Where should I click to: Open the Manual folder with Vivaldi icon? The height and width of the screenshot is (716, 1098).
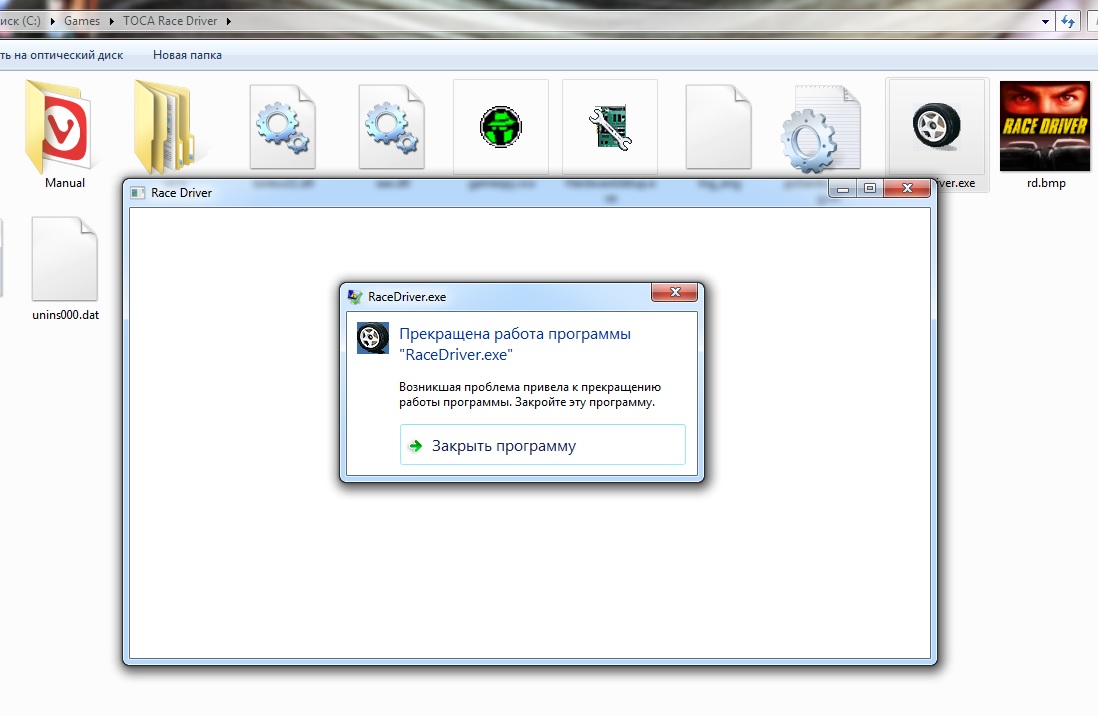pos(59,128)
